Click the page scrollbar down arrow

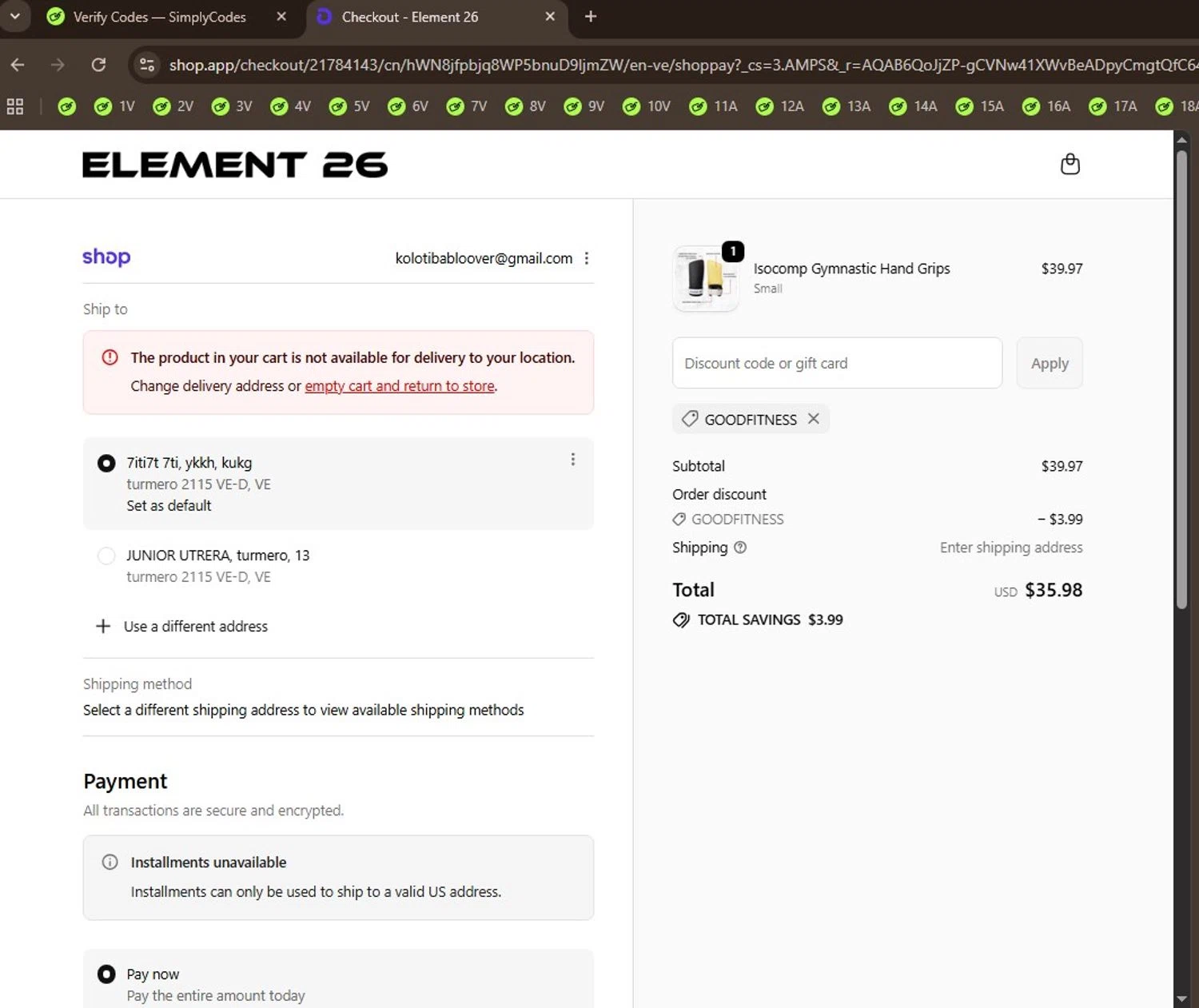[1181, 999]
